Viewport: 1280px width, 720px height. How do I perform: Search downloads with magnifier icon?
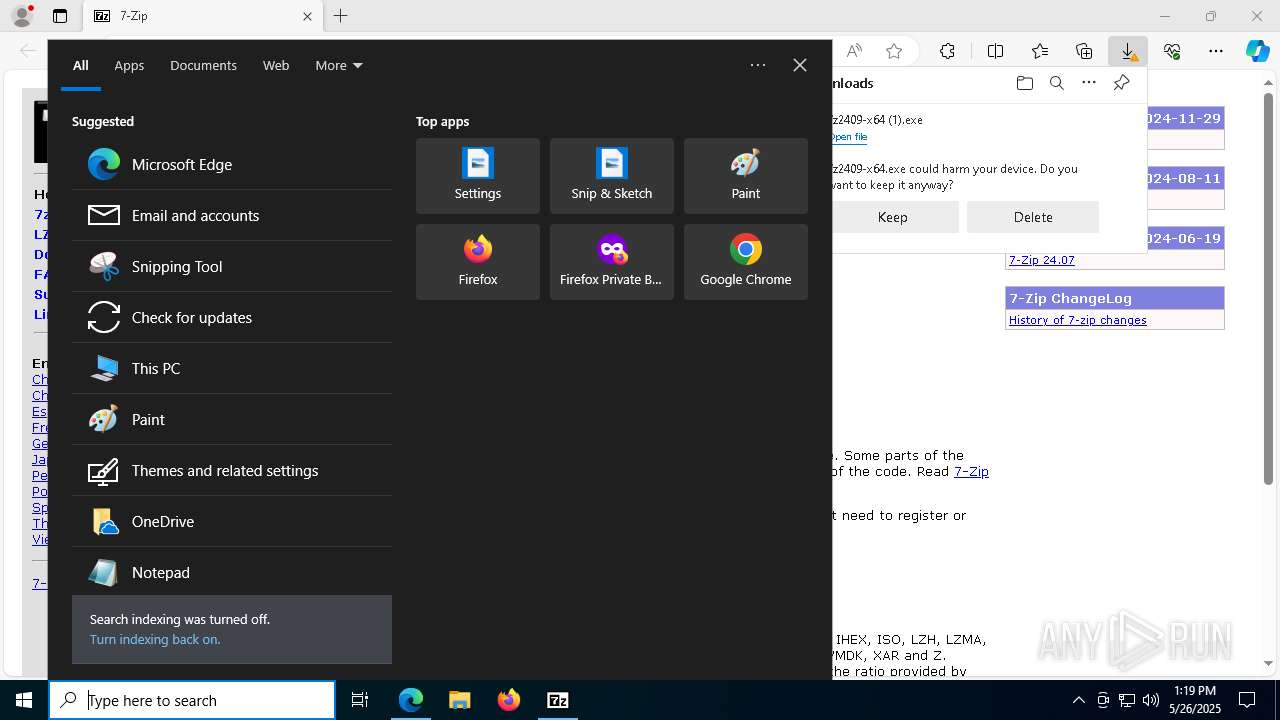[1057, 83]
